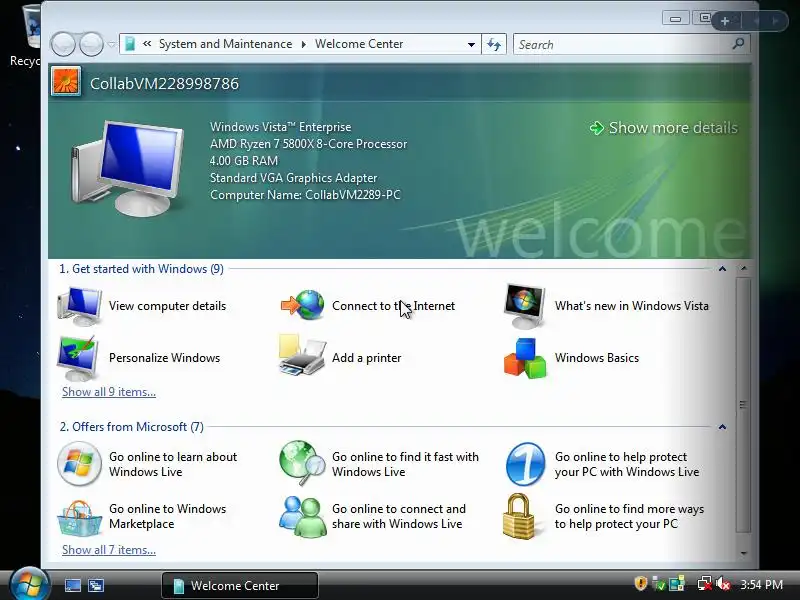This screenshot has height=600, width=800.
Task: Select the gold padlock icon
Action: [519, 516]
